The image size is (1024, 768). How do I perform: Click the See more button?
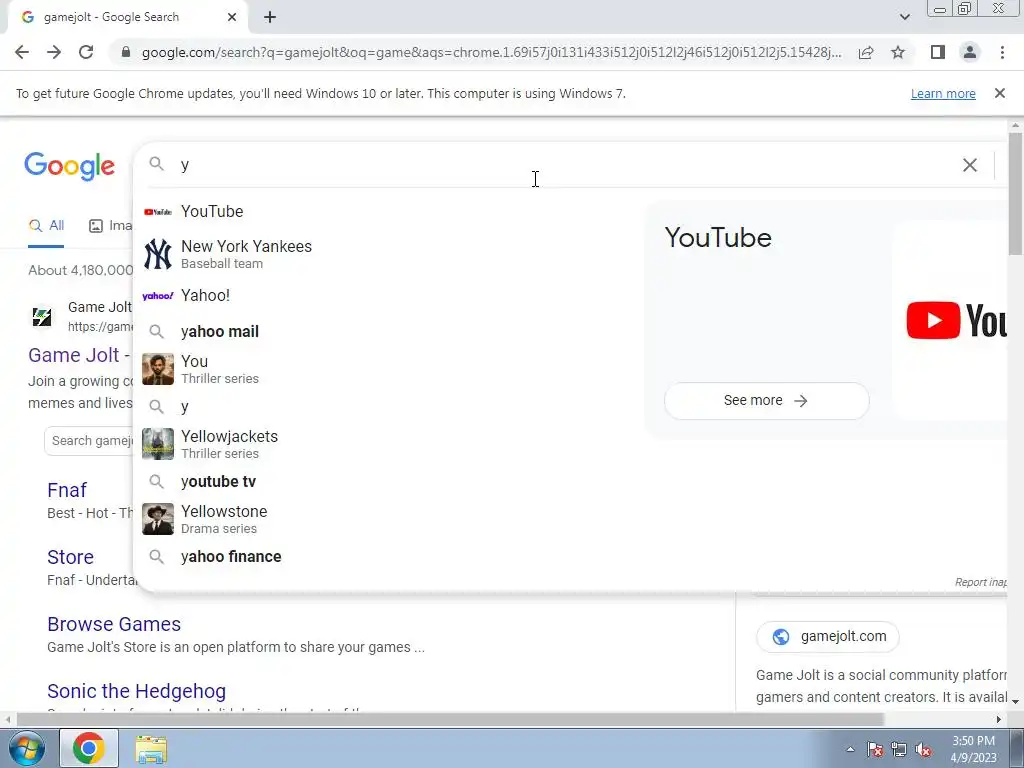[766, 400]
